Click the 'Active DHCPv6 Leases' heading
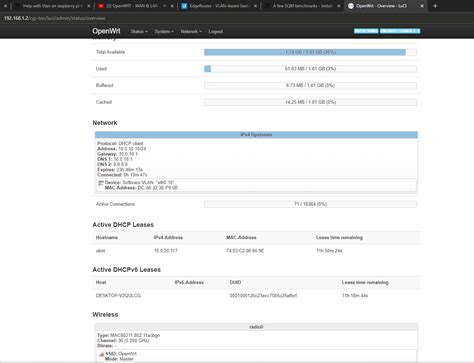Image resolution: width=474 pixels, height=363 pixels. 127,270
